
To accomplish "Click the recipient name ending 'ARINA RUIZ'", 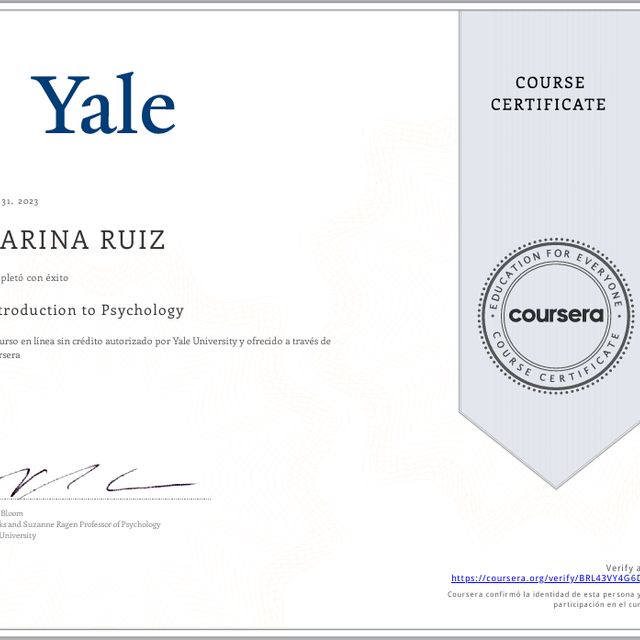I will (x=82, y=240).
